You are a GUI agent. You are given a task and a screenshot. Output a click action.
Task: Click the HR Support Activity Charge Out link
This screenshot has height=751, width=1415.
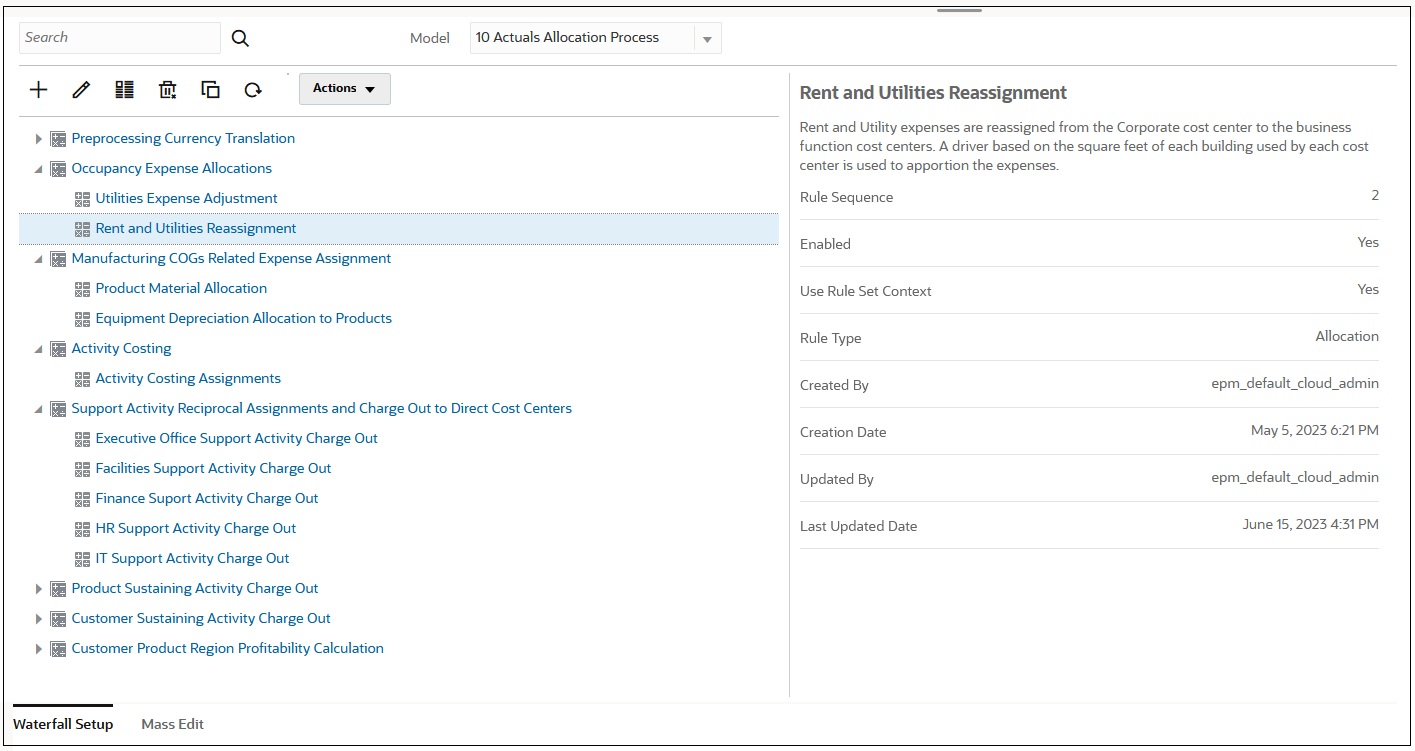[194, 528]
